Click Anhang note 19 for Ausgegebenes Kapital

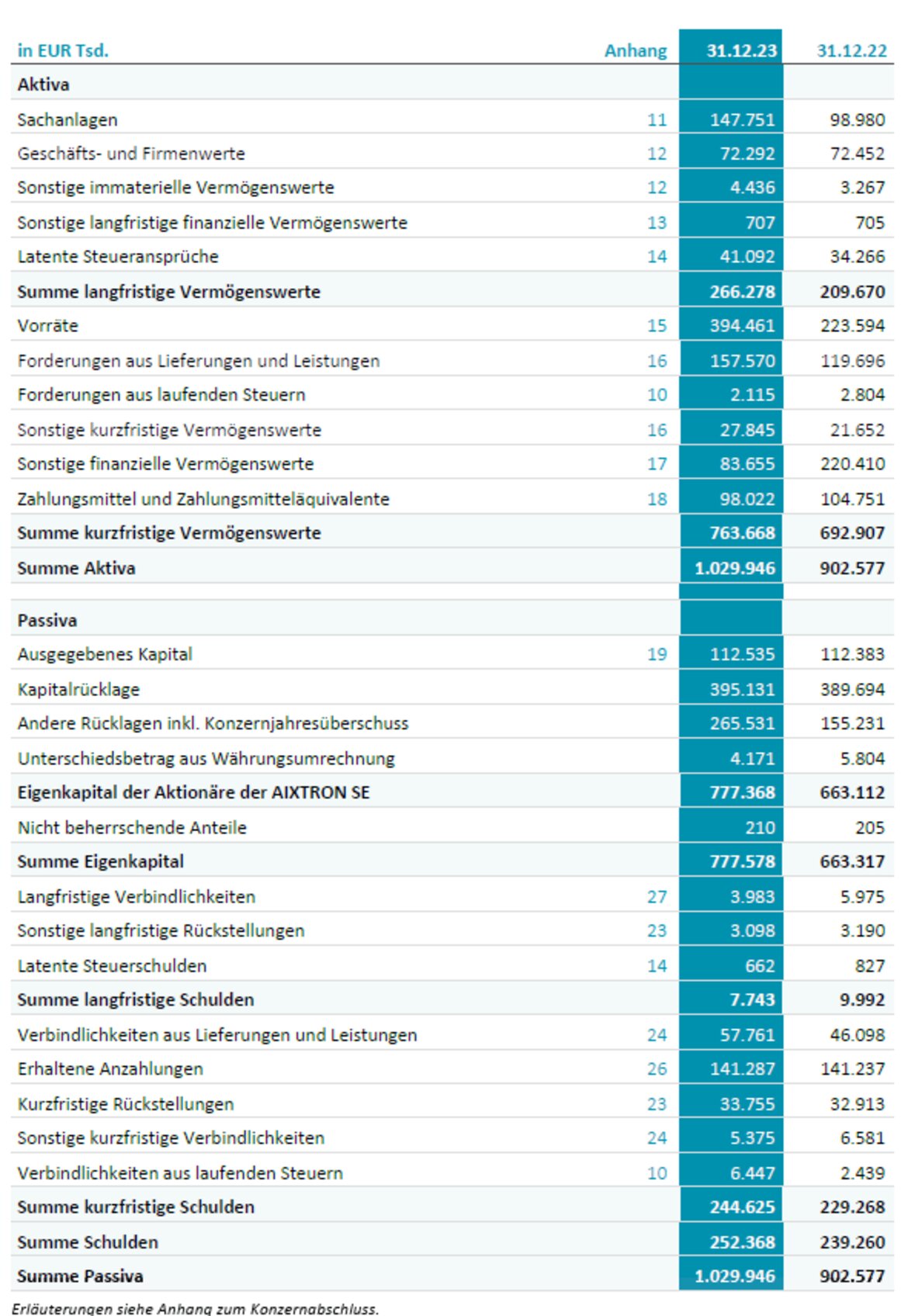(657, 654)
